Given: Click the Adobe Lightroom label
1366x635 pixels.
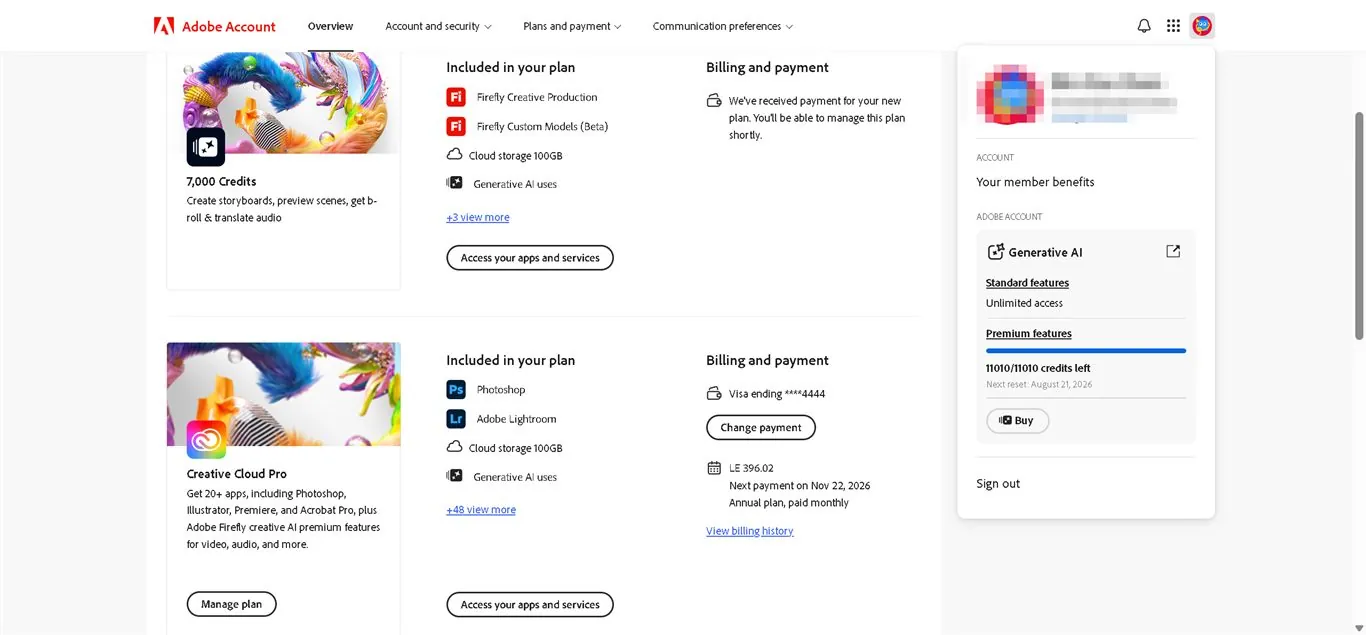Looking at the screenshot, I should 516,419.
